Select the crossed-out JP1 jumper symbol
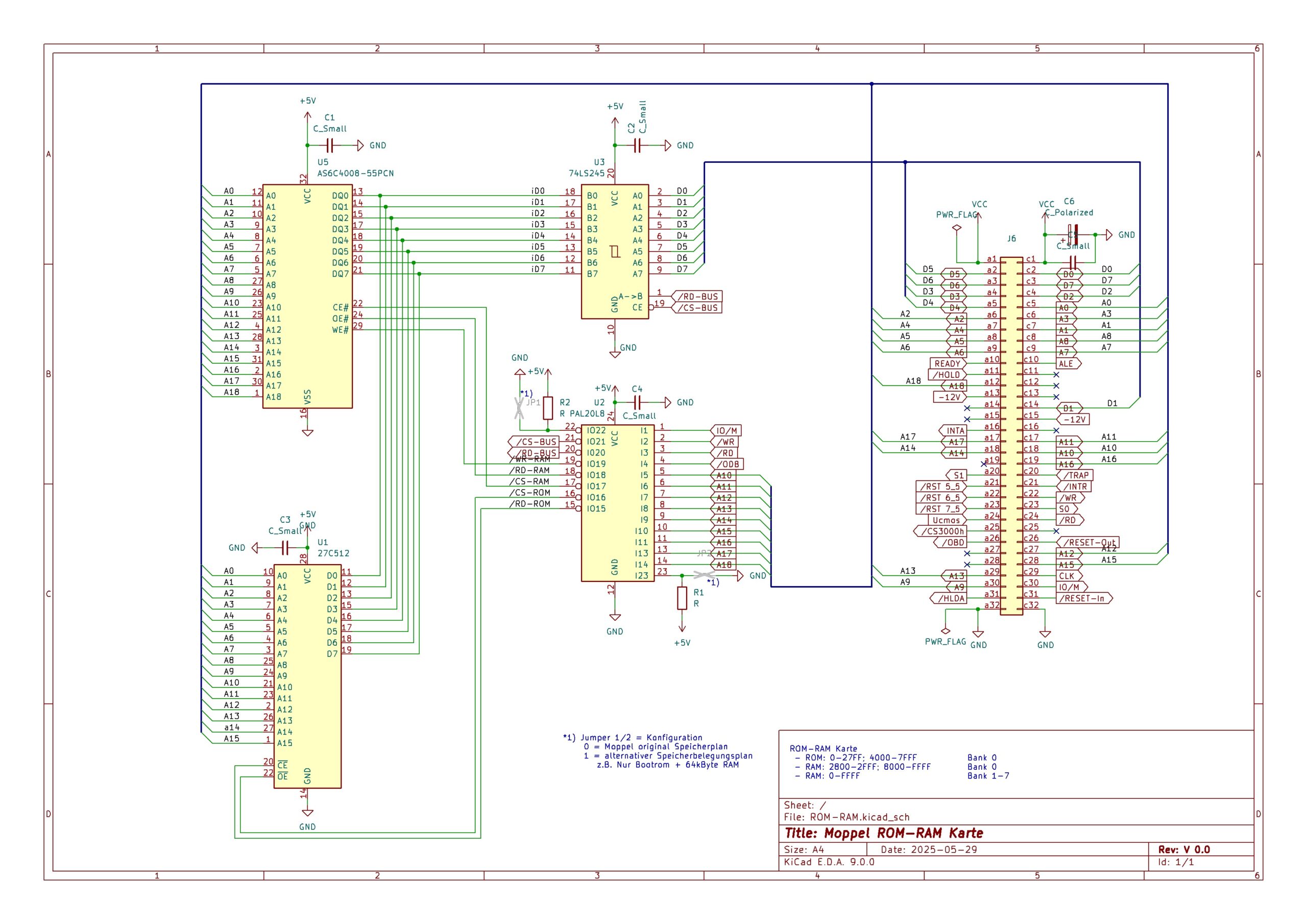Image resolution: width=1307 pixels, height=924 pixels. coord(519,407)
